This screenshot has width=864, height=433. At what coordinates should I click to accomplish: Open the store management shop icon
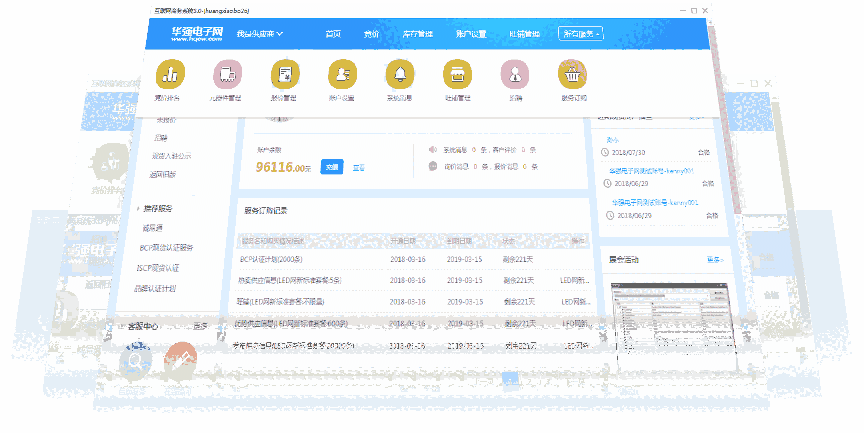(458, 74)
